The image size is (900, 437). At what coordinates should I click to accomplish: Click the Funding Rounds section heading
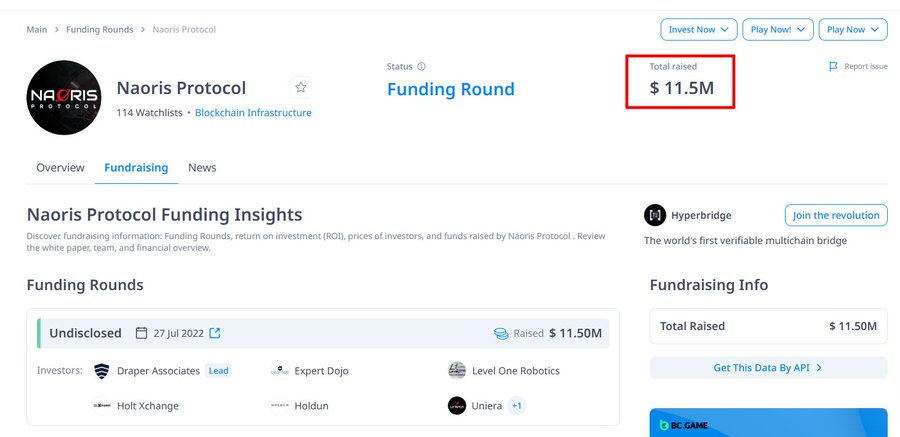85,285
